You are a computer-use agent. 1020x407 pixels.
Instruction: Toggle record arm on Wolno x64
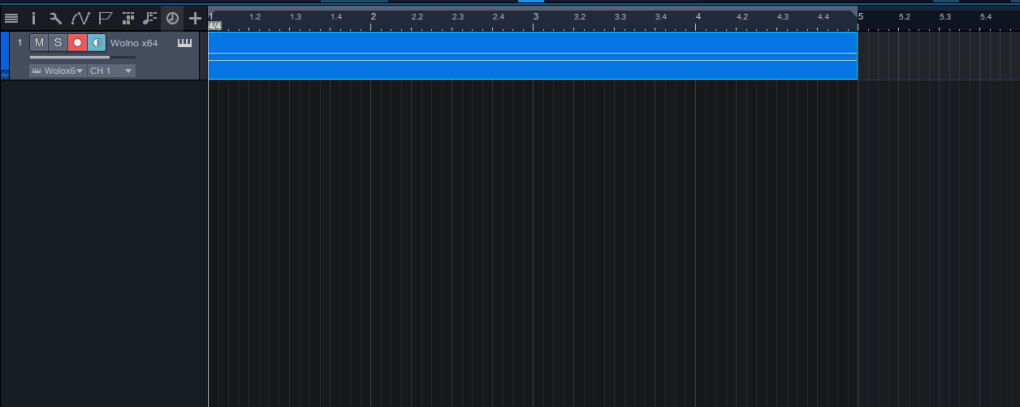[77, 43]
